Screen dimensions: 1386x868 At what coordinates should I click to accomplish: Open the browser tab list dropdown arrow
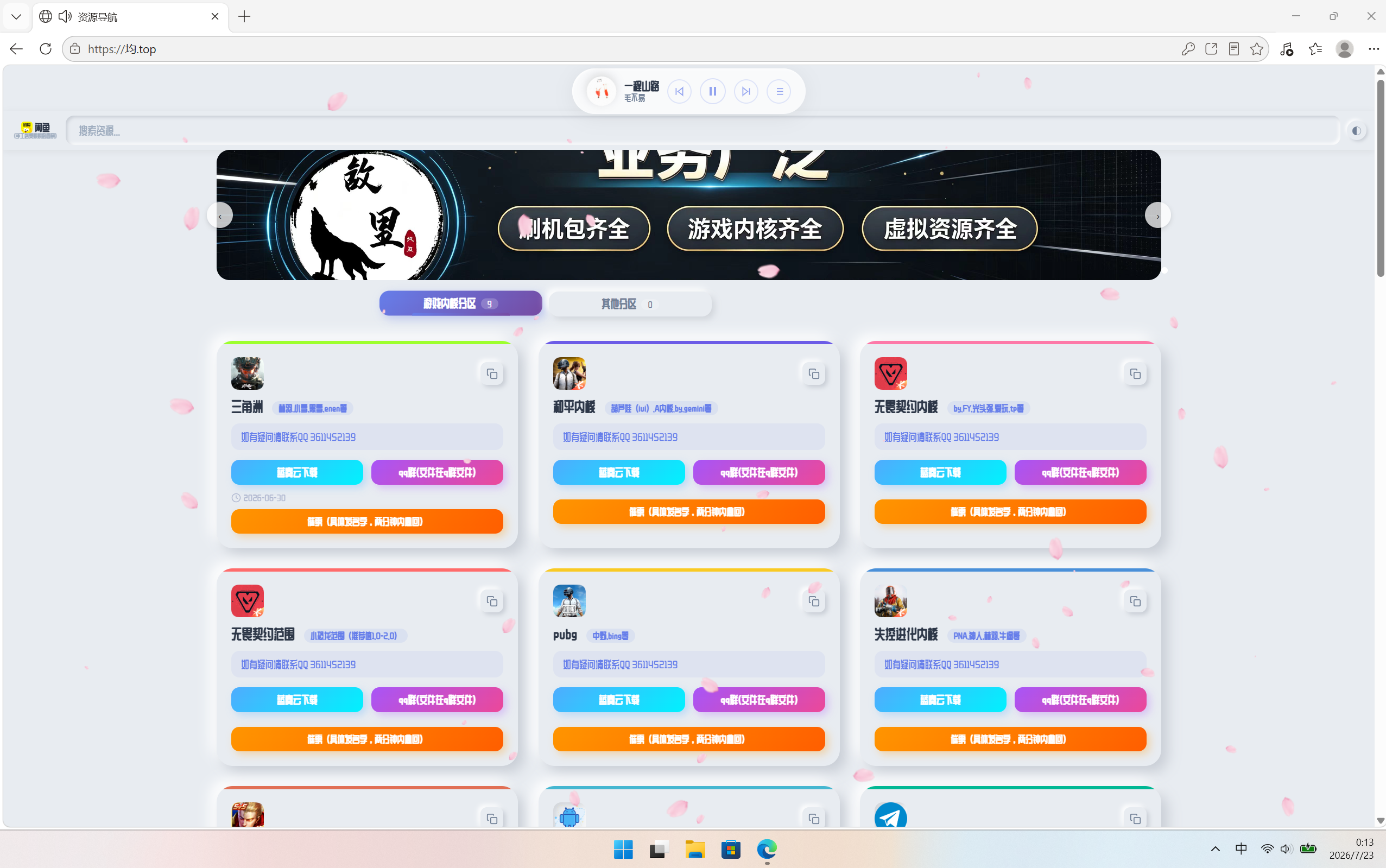pyautogui.click(x=16, y=17)
